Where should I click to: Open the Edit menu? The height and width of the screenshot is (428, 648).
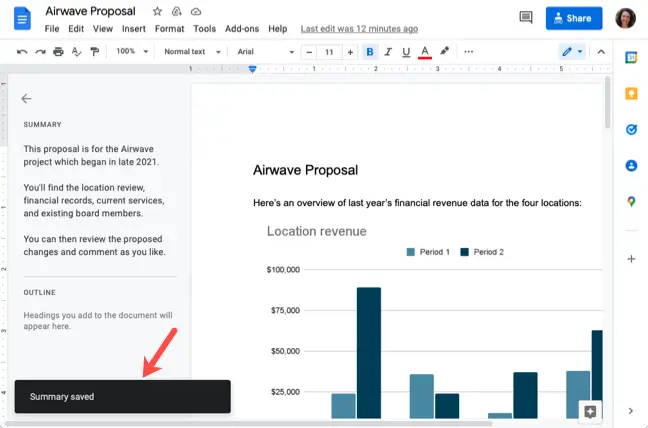pos(76,29)
